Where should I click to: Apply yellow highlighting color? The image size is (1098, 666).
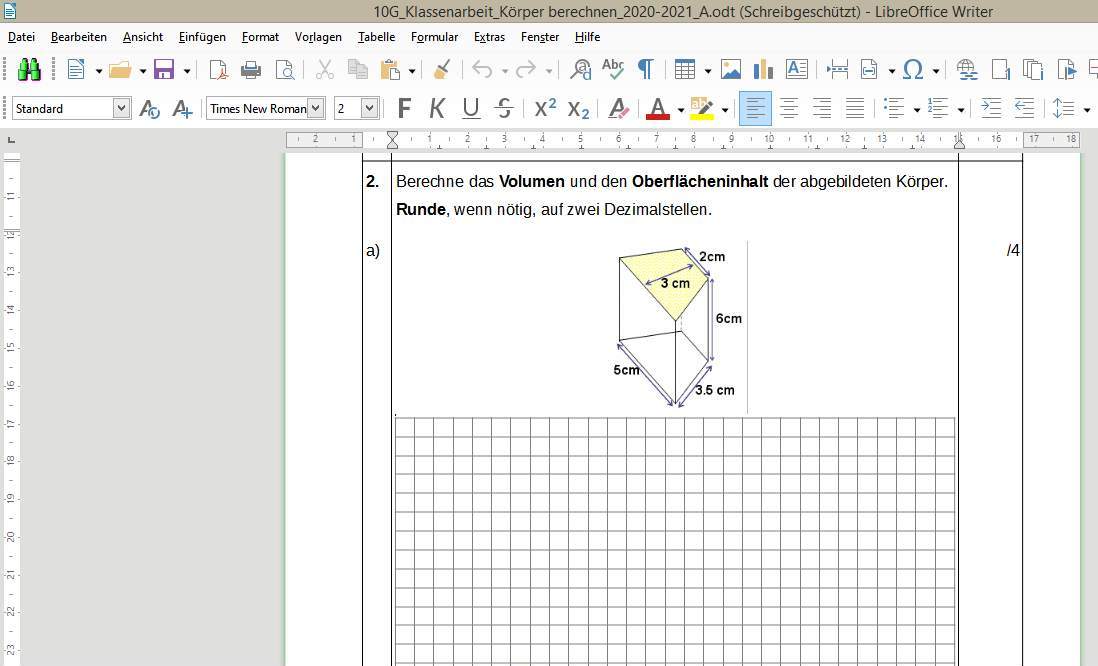702,109
